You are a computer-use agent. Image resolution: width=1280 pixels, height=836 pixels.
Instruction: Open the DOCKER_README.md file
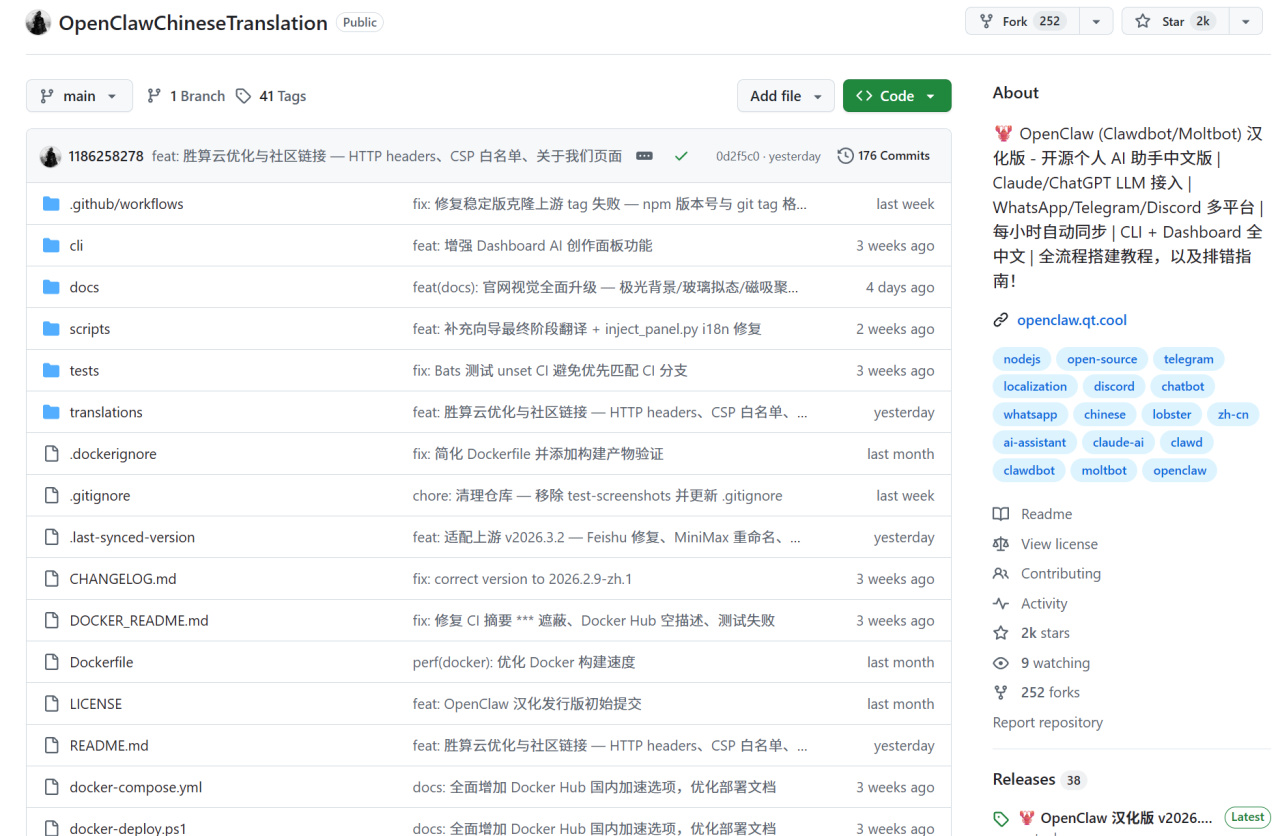pyautogui.click(x=139, y=621)
